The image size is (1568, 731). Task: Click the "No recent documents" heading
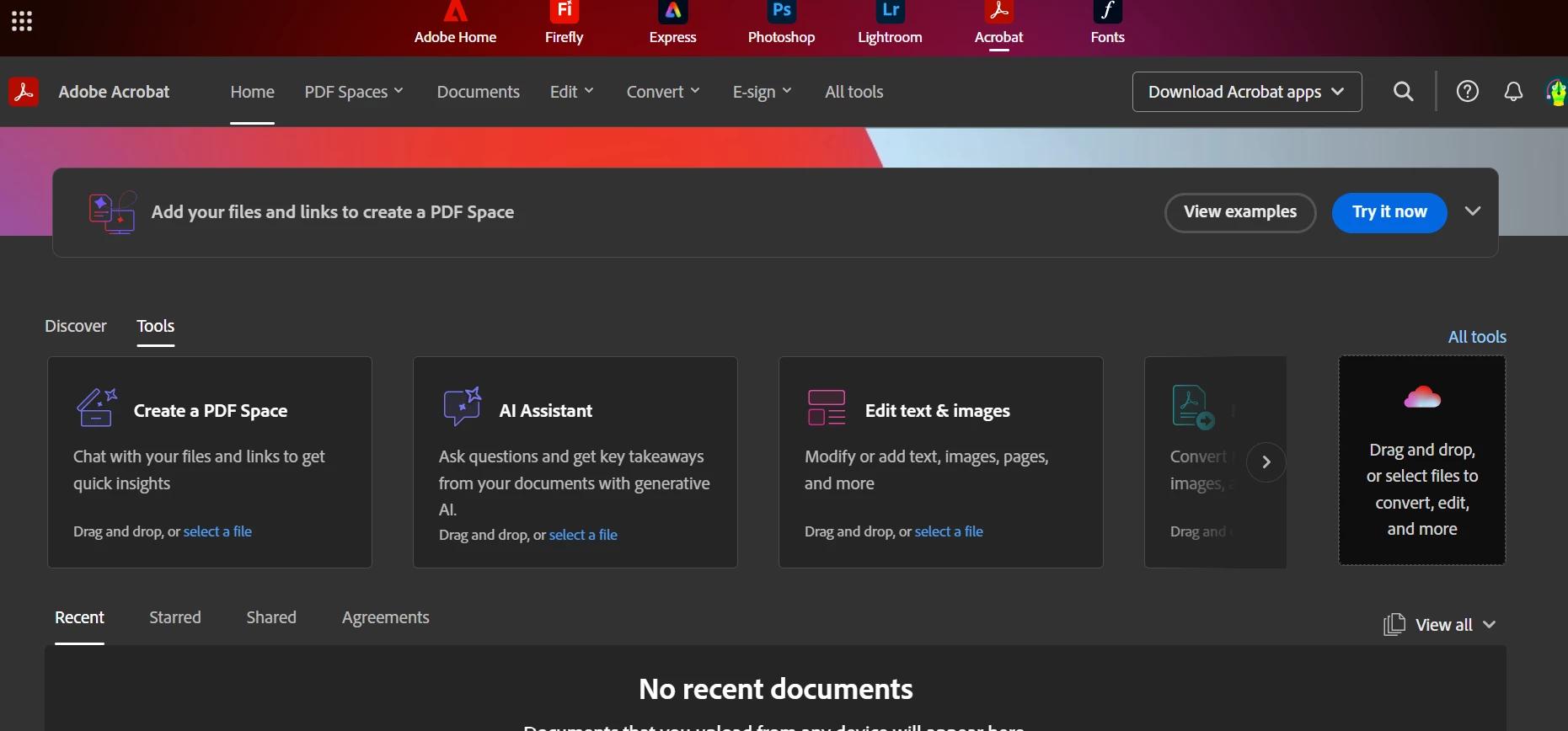(x=776, y=689)
